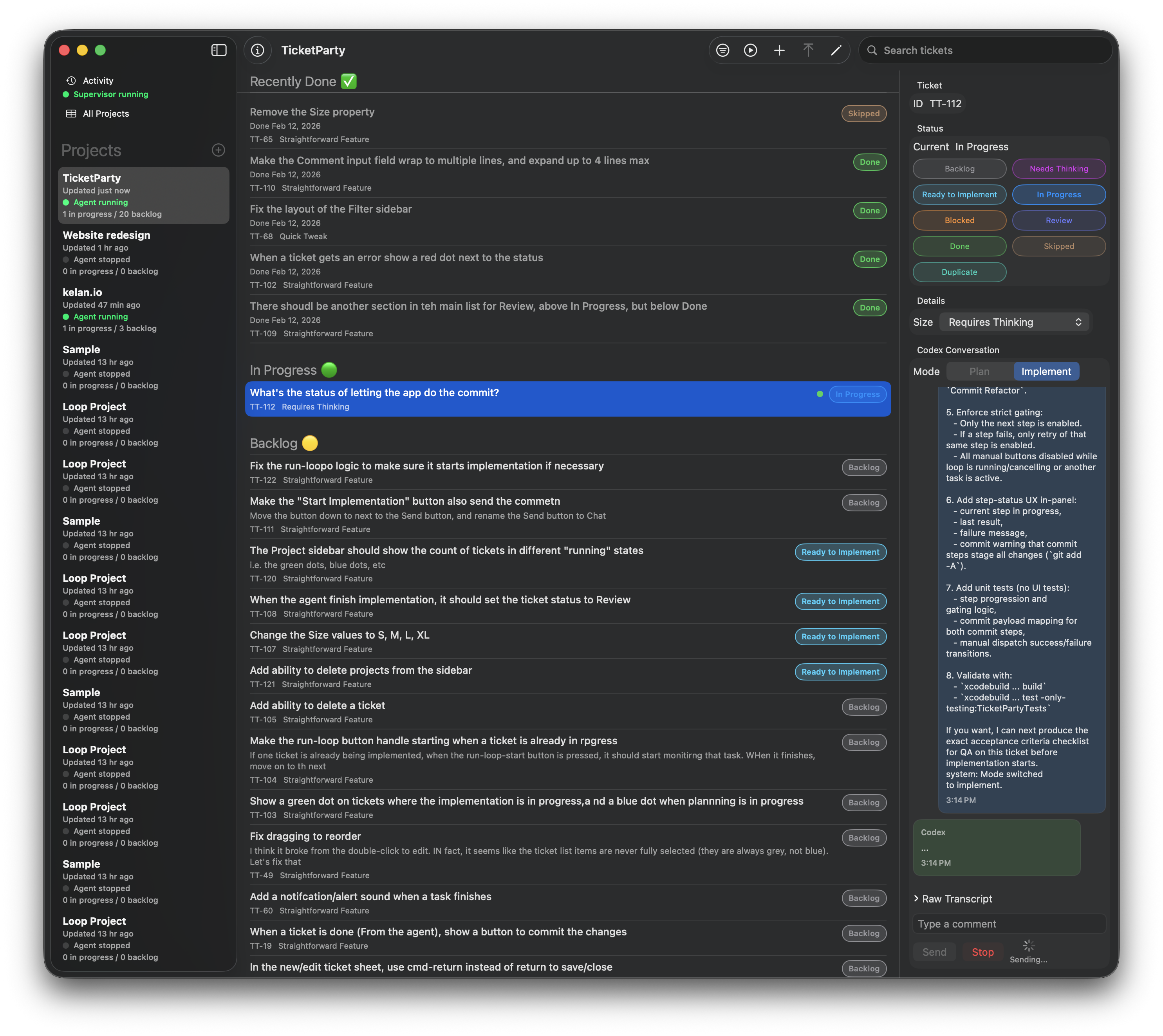Add a project with the circled plus
This screenshot has height=1036, width=1163.
[x=219, y=150]
